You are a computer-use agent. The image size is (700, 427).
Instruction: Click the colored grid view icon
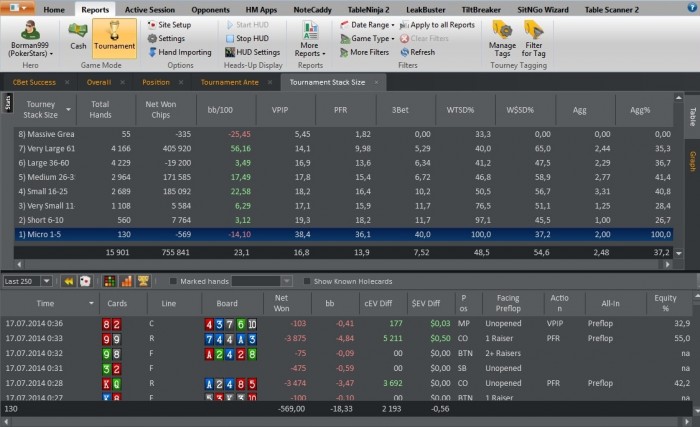(x=109, y=281)
